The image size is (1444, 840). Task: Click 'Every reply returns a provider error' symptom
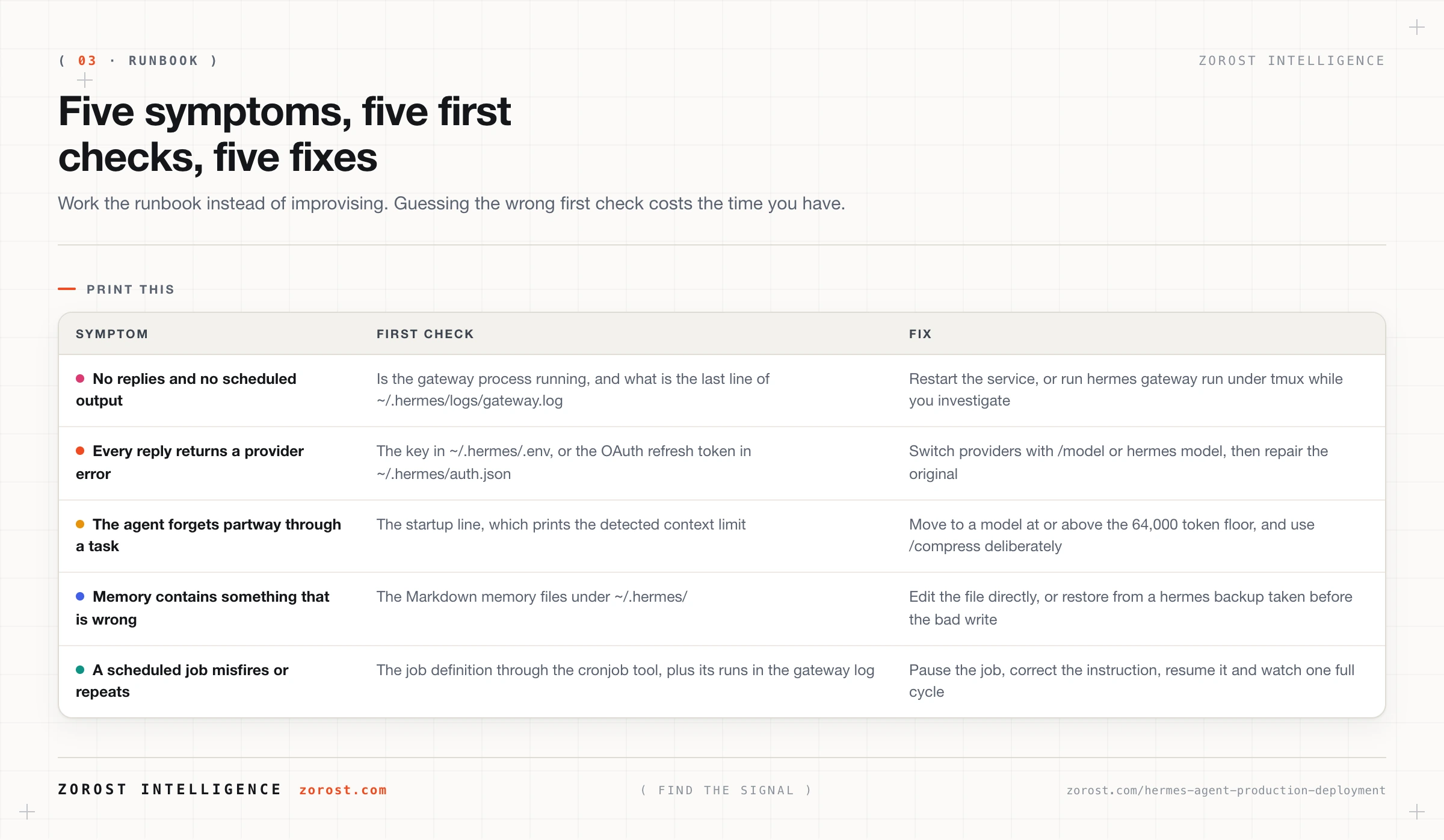(190, 463)
